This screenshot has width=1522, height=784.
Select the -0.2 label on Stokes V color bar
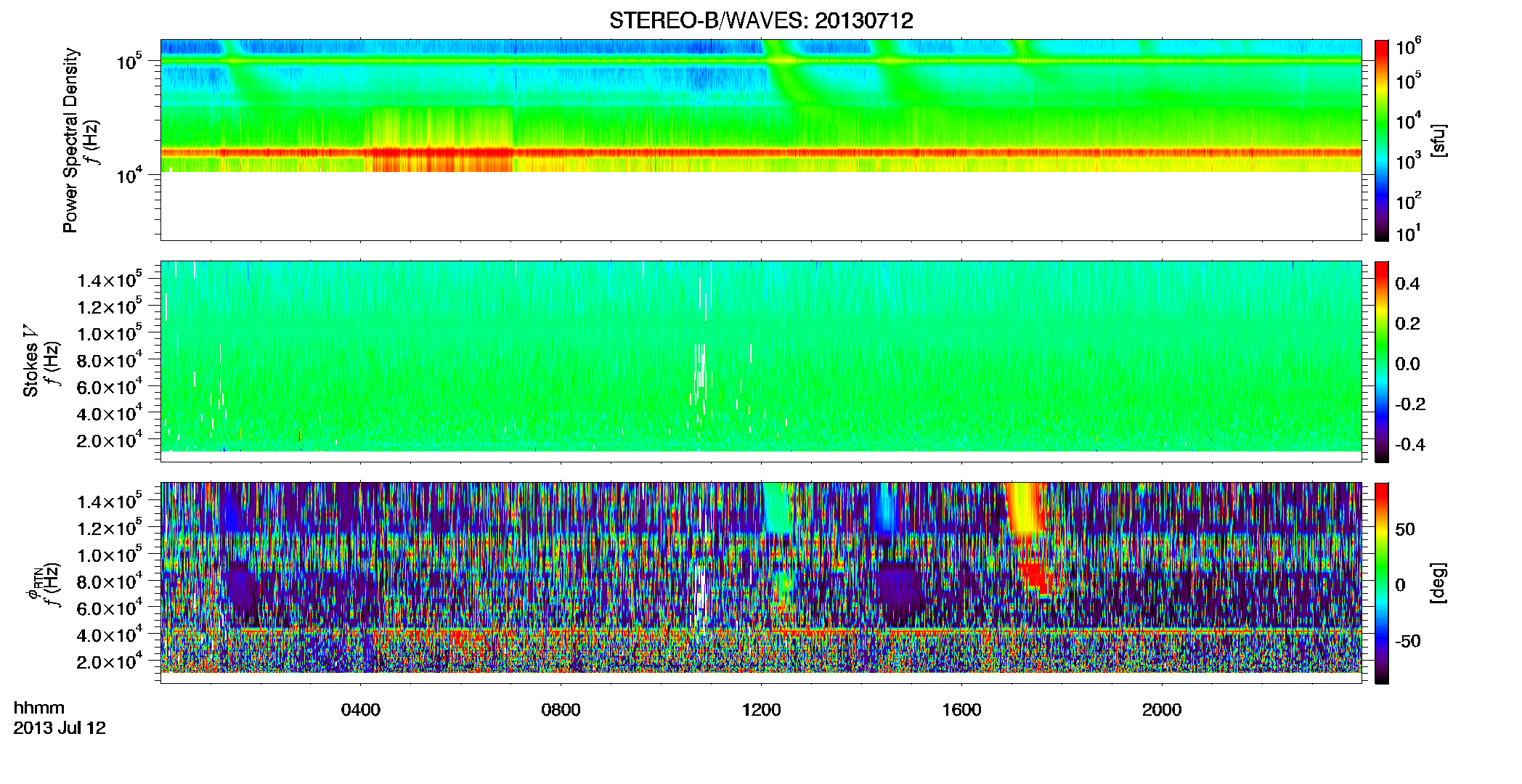pyautogui.click(x=1410, y=404)
